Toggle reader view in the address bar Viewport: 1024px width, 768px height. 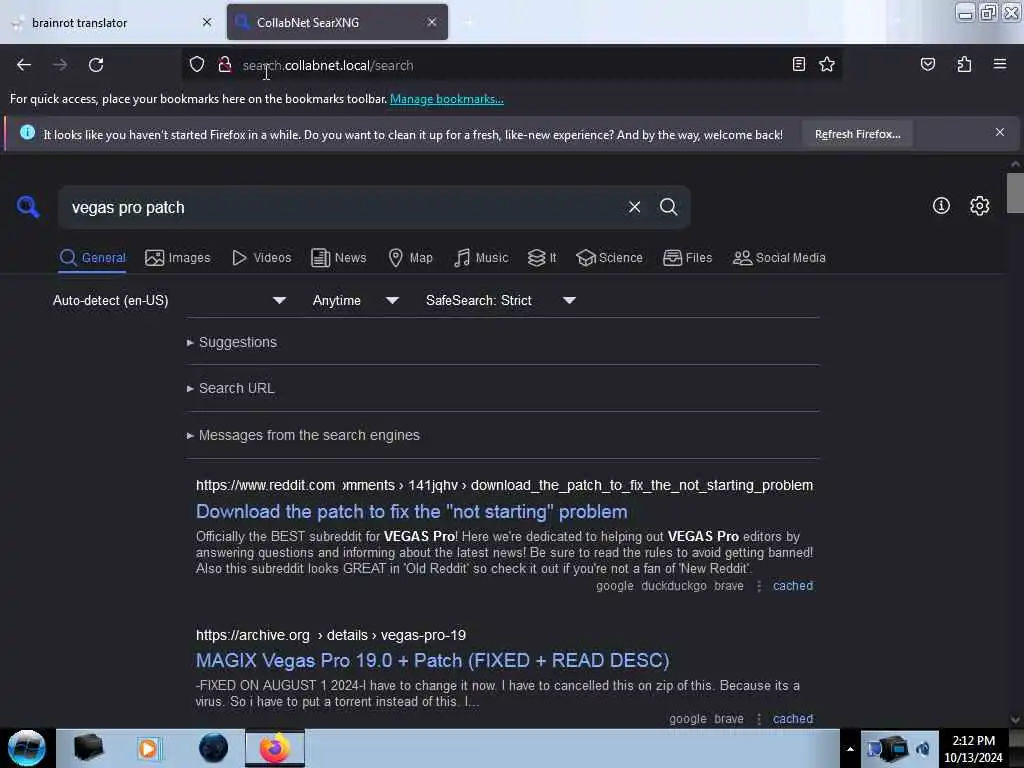pos(799,64)
